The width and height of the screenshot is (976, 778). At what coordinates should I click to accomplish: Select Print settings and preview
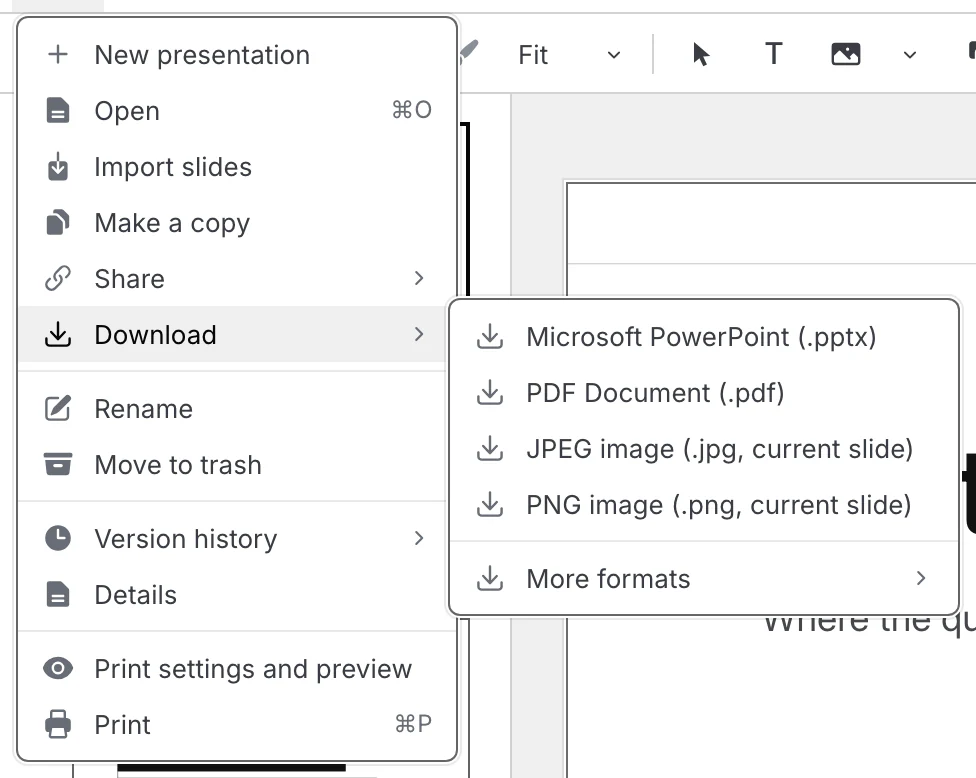[237, 669]
